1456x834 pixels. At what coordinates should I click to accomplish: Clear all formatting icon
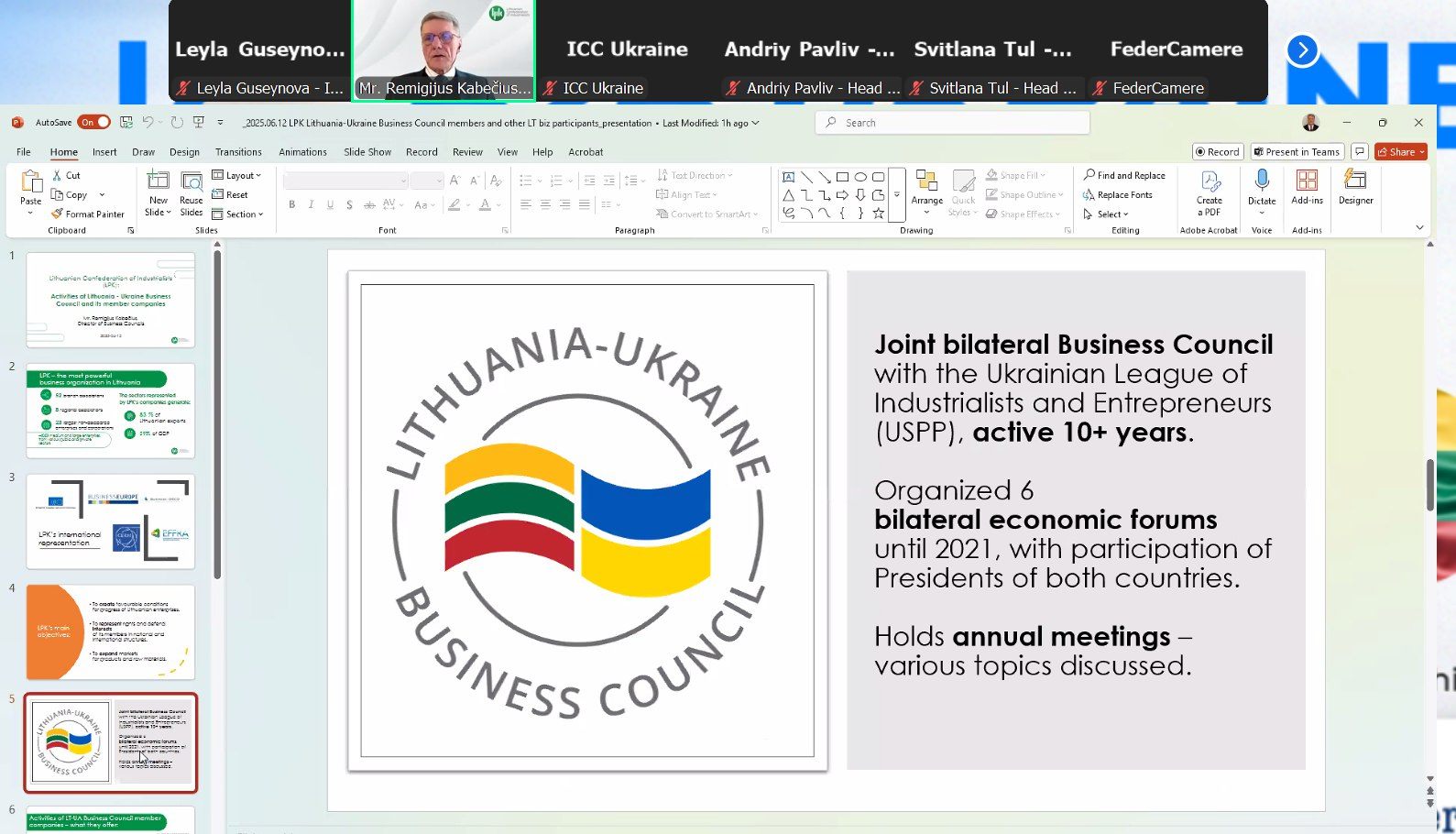point(496,181)
